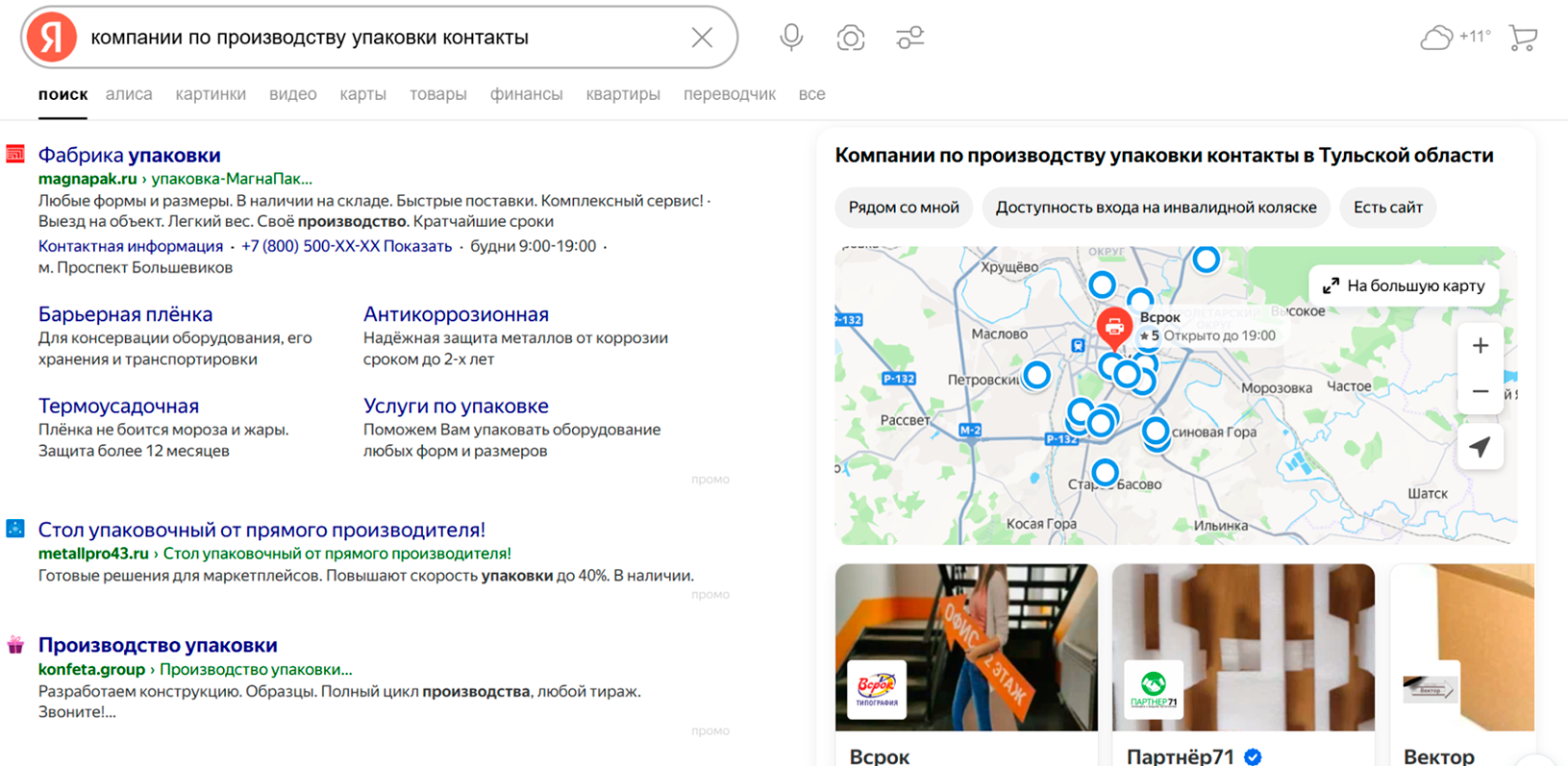Open search settings sliders icon
The width and height of the screenshot is (1568, 766).
pyautogui.click(x=909, y=37)
